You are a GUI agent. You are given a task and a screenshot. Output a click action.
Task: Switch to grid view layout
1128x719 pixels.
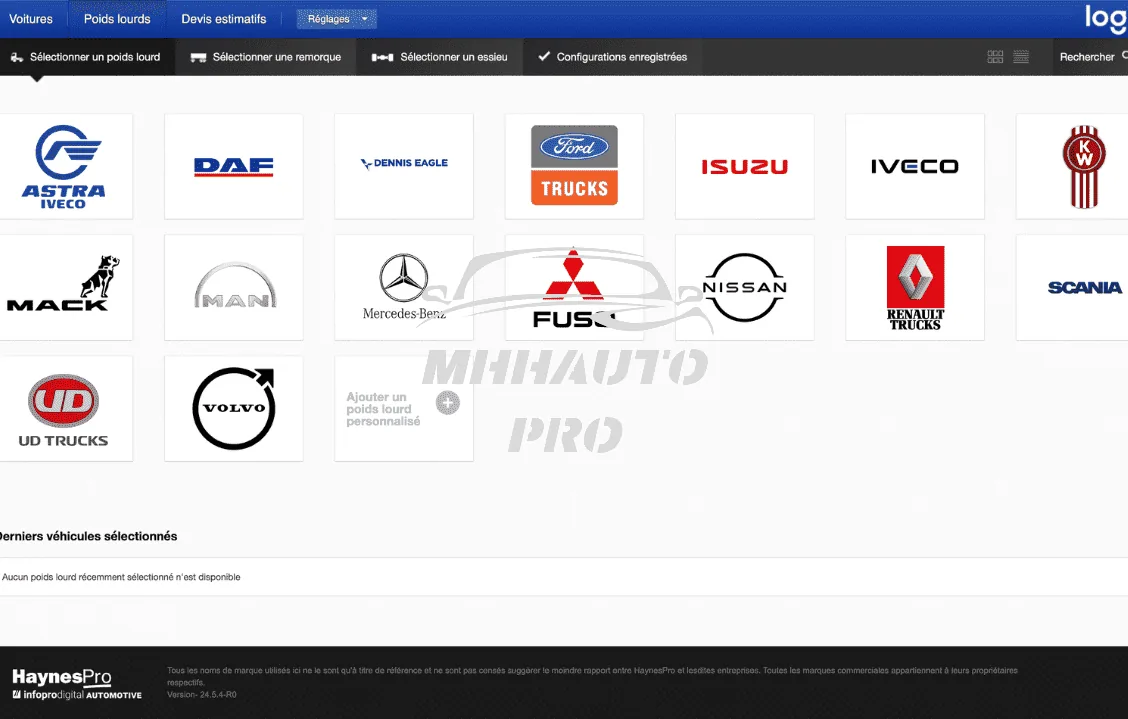click(x=995, y=57)
